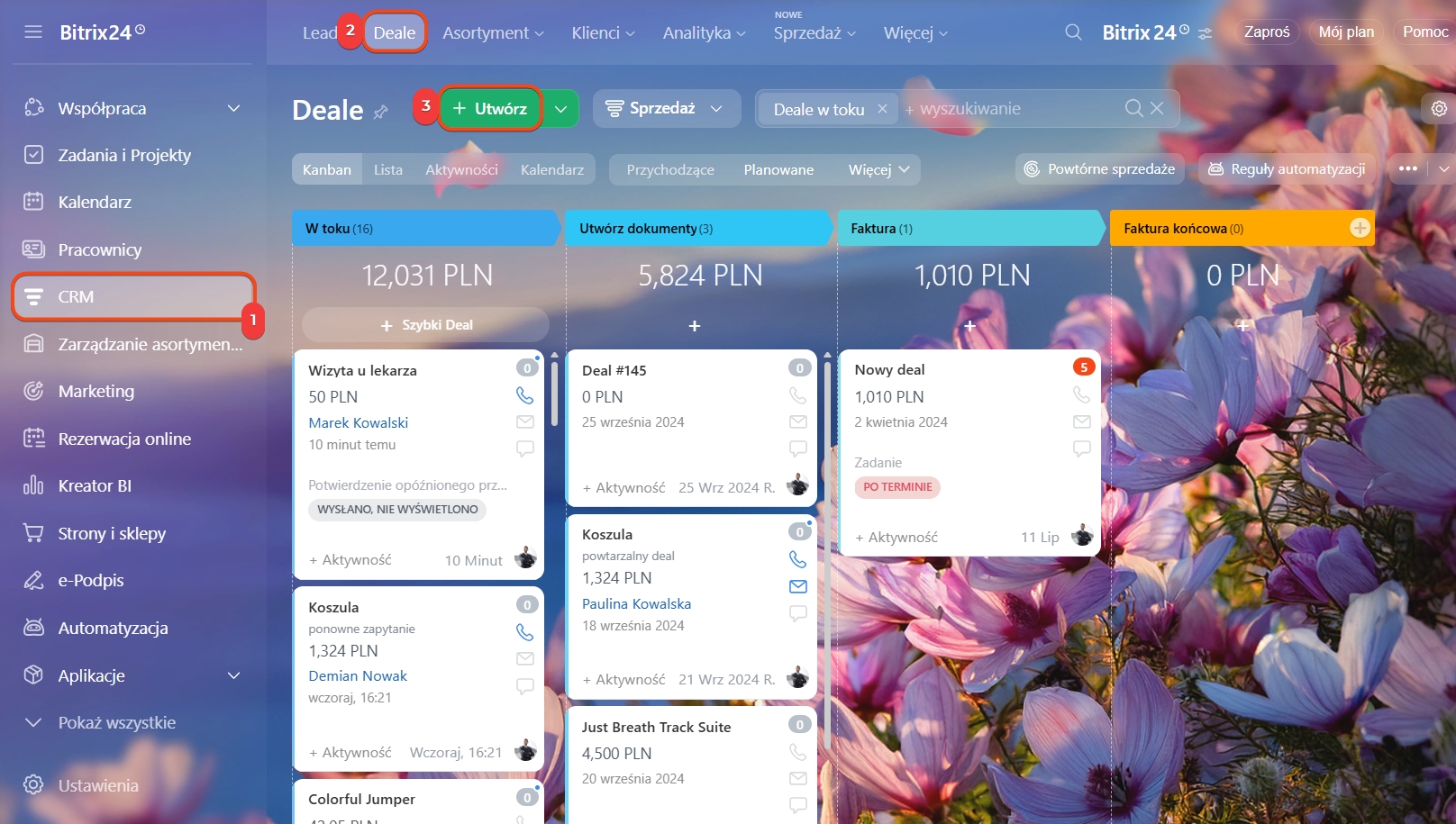
Task: Switch to the Deale tab
Action: (395, 33)
